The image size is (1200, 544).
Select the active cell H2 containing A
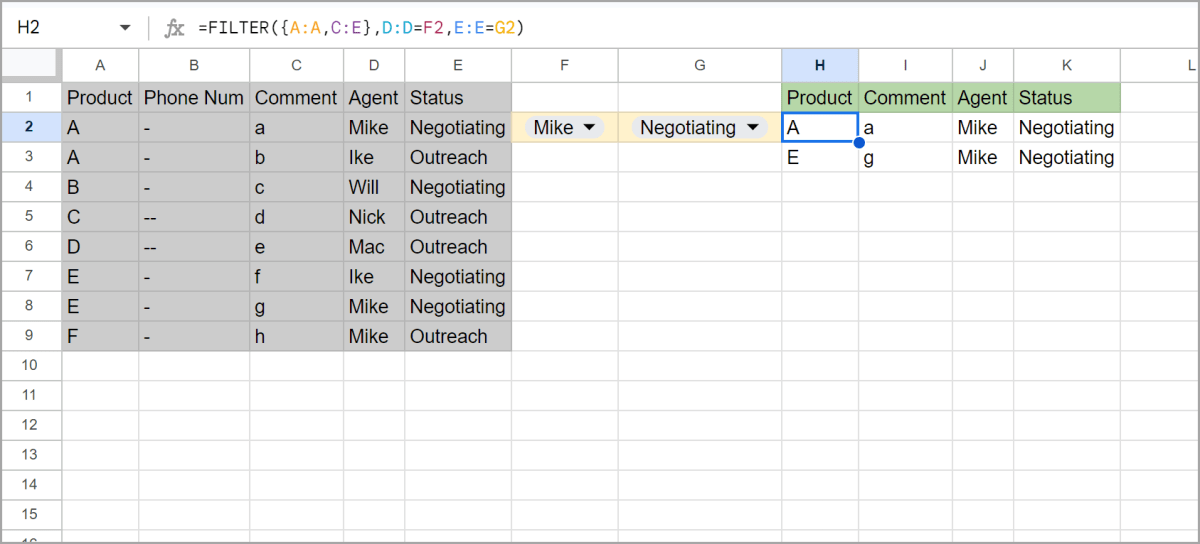click(820, 128)
